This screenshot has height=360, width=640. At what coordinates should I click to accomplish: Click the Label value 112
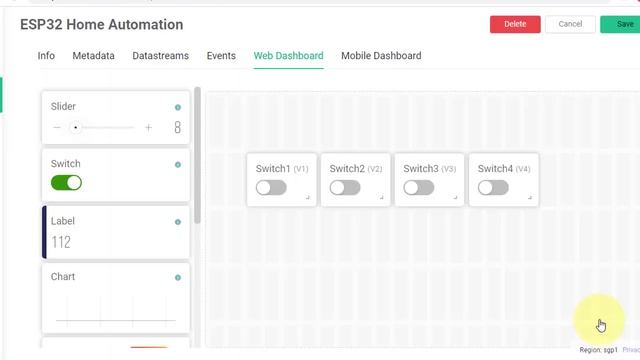pos(61,242)
